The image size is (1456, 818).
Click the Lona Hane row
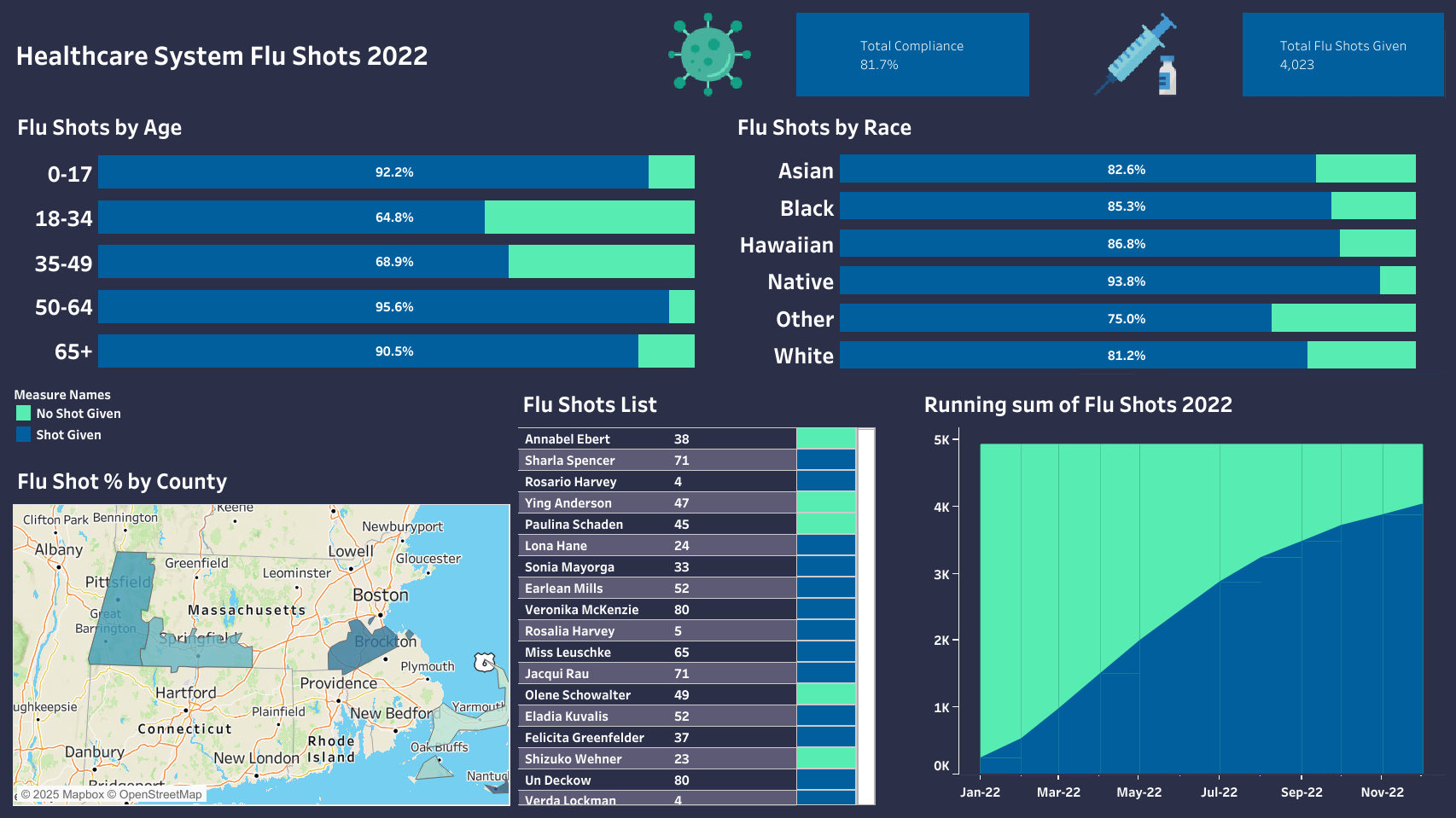tap(686, 545)
